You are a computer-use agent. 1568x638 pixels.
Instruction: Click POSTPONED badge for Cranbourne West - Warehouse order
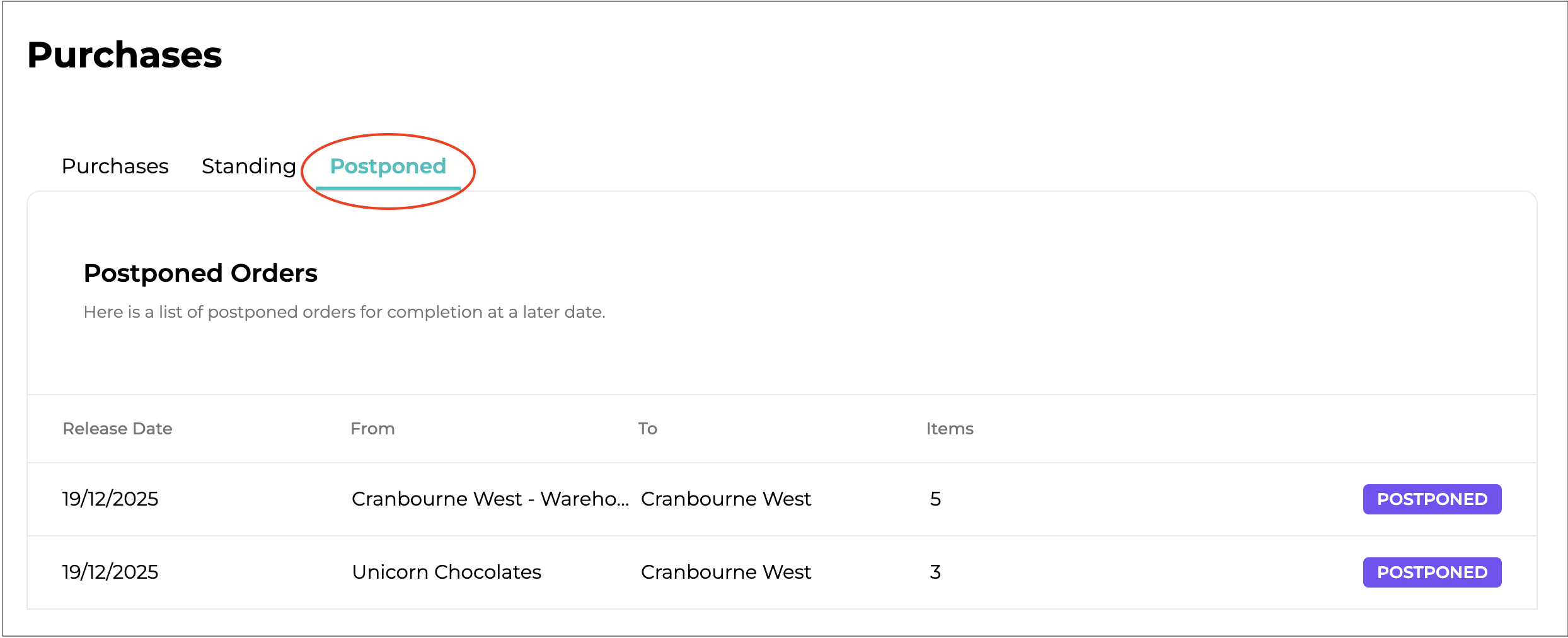pyautogui.click(x=1431, y=499)
